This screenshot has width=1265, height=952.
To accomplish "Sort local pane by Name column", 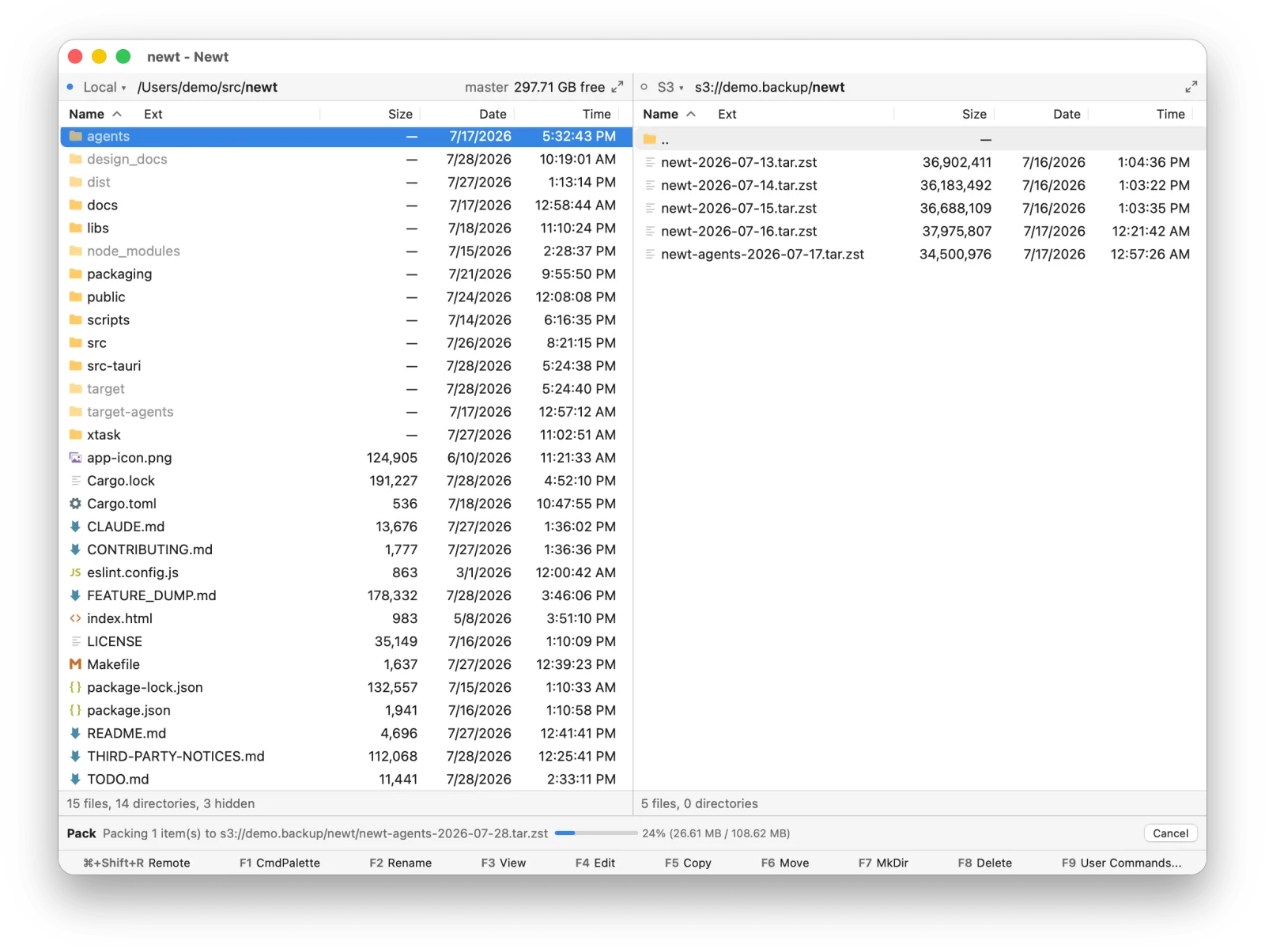I will pyautogui.click(x=95, y=114).
